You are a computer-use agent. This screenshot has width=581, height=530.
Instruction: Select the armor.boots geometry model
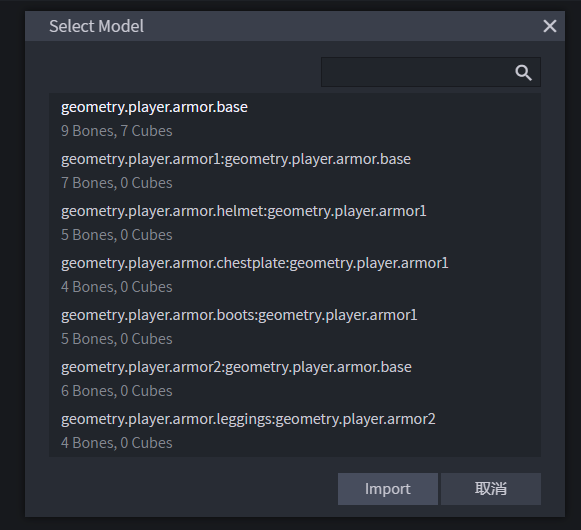295,327
